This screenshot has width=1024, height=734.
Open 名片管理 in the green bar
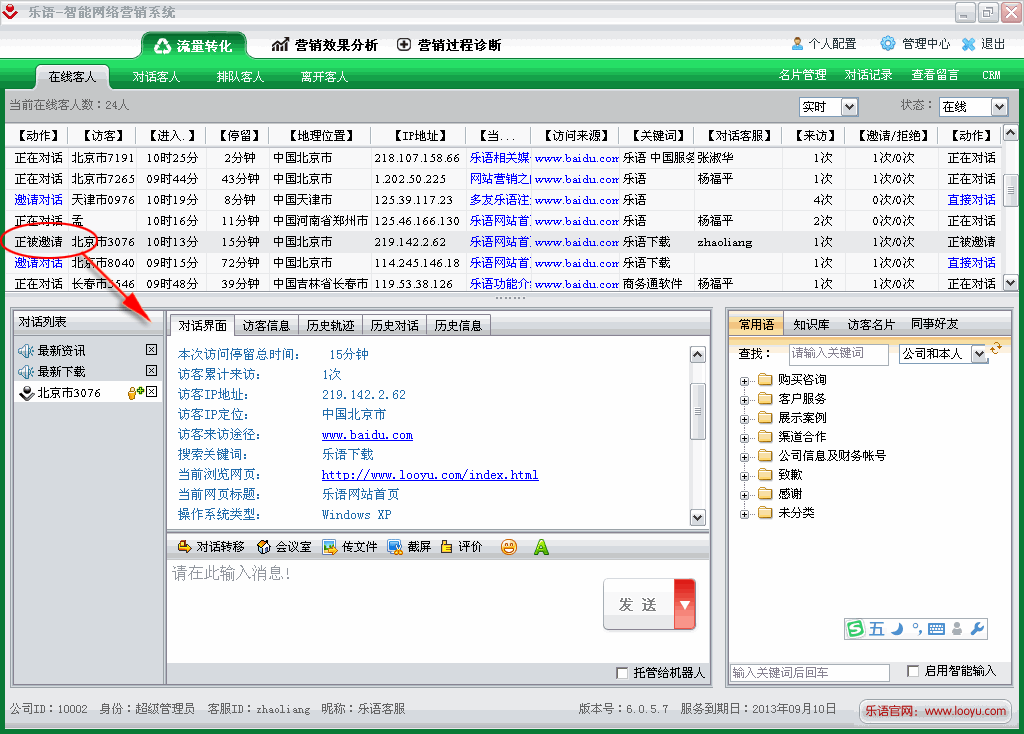803,75
